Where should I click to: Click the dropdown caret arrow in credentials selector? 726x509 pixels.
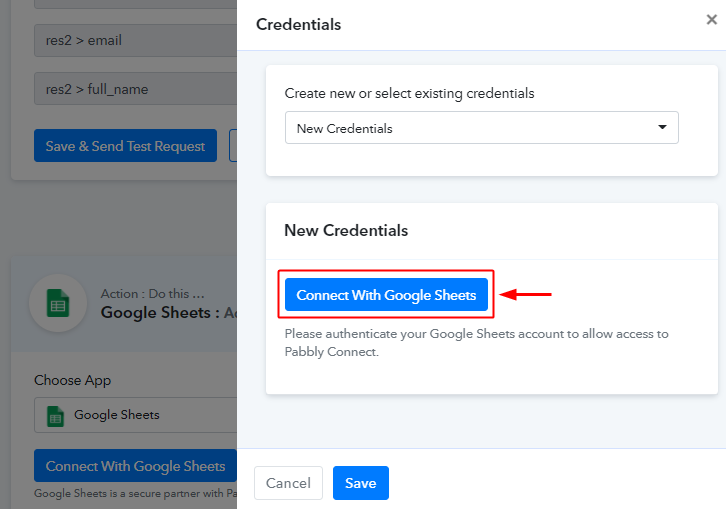[x=662, y=127]
